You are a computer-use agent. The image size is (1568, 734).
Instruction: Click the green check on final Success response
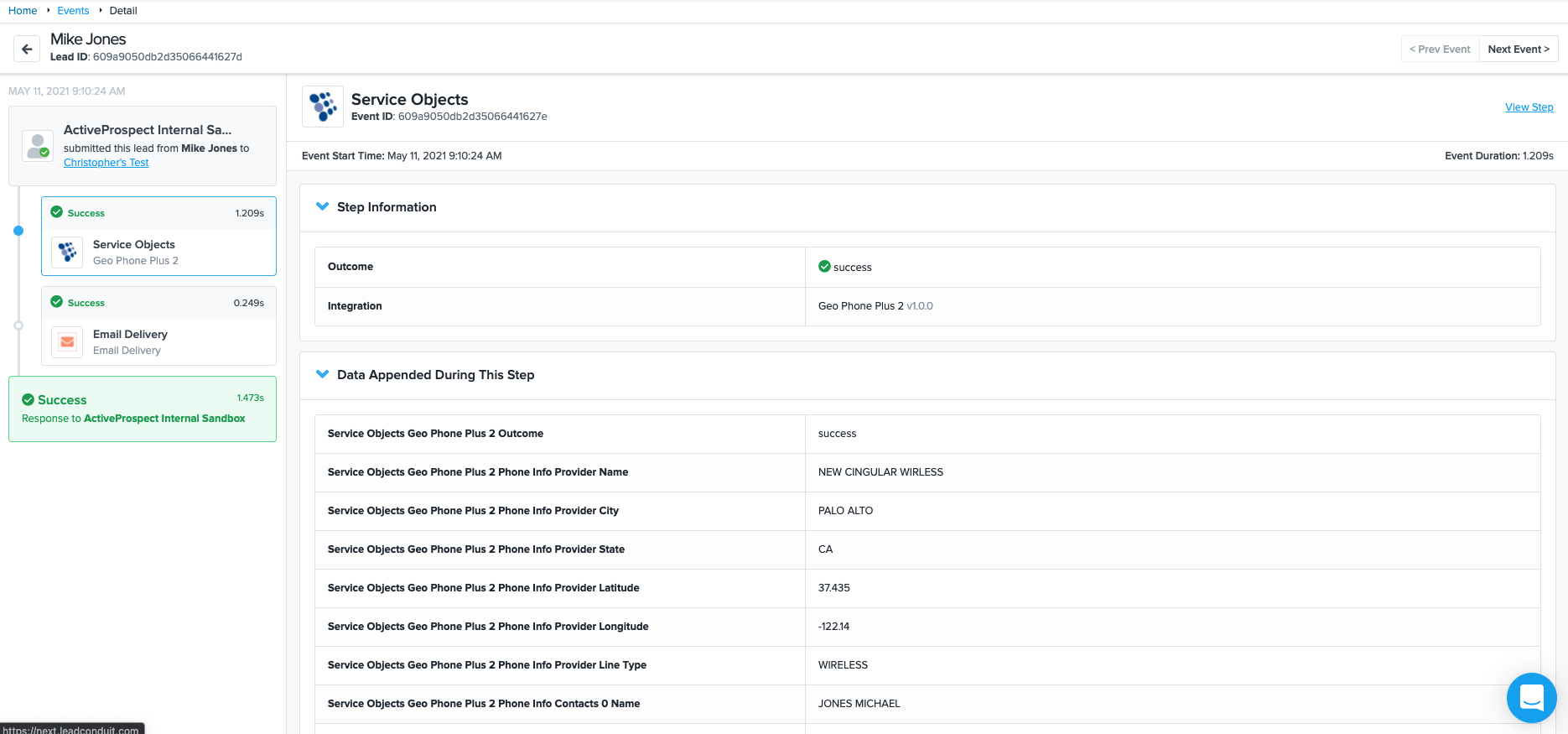point(29,400)
